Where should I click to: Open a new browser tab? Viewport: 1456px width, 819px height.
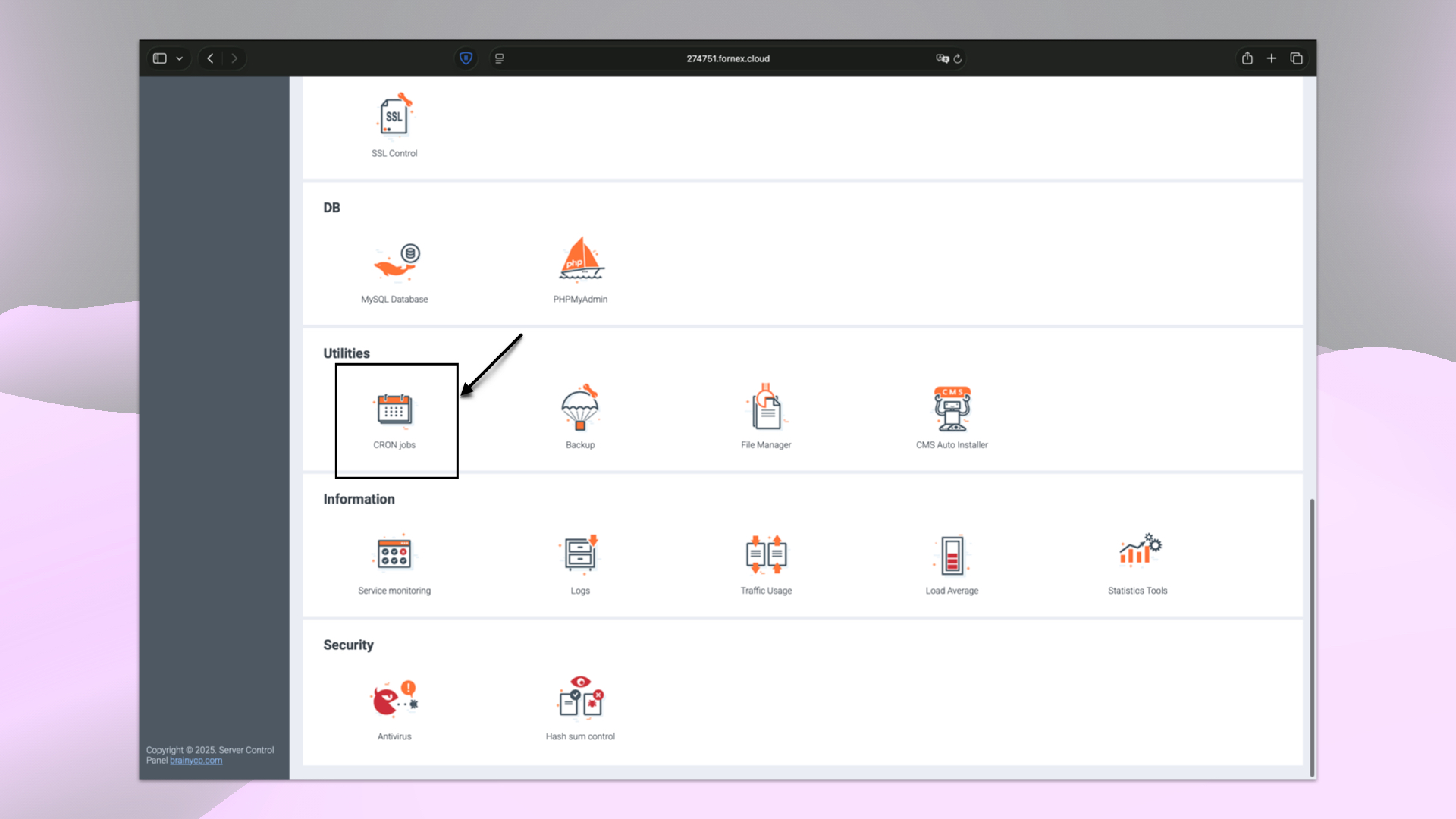tap(1272, 58)
